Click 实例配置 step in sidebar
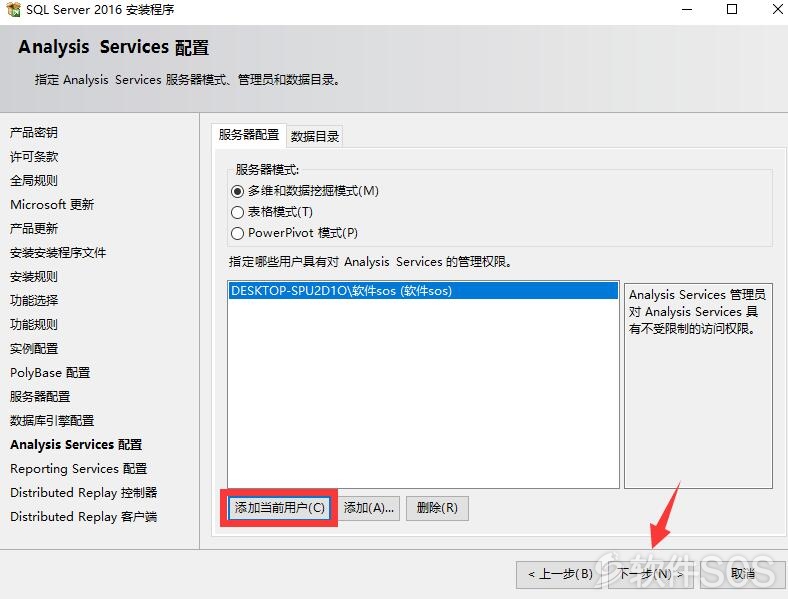The height and width of the screenshot is (599, 788). (x=34, y=349)
